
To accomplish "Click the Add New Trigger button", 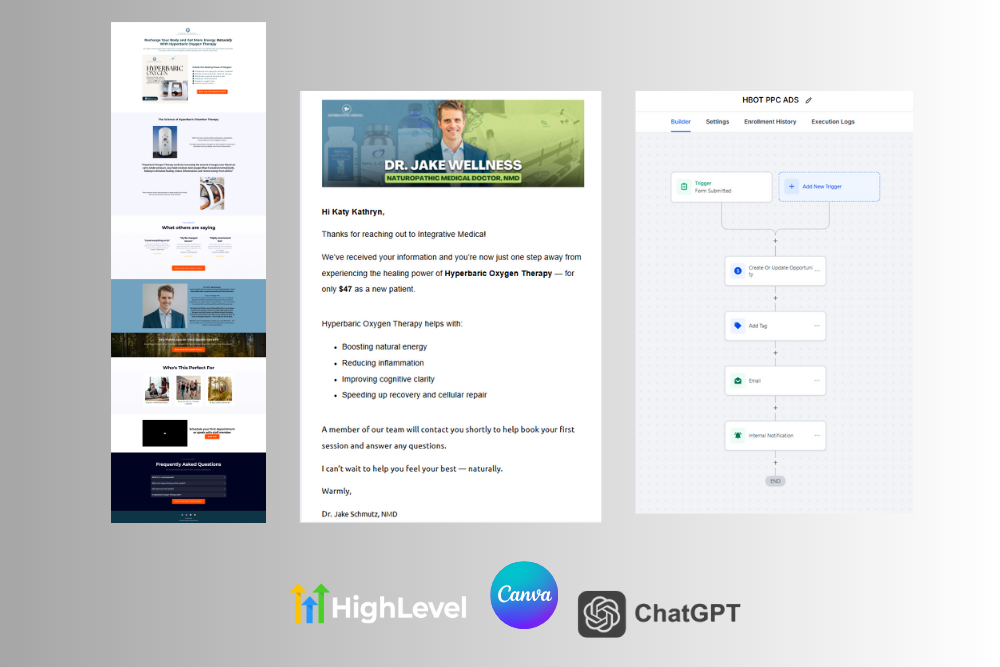I will coord(829,187).
